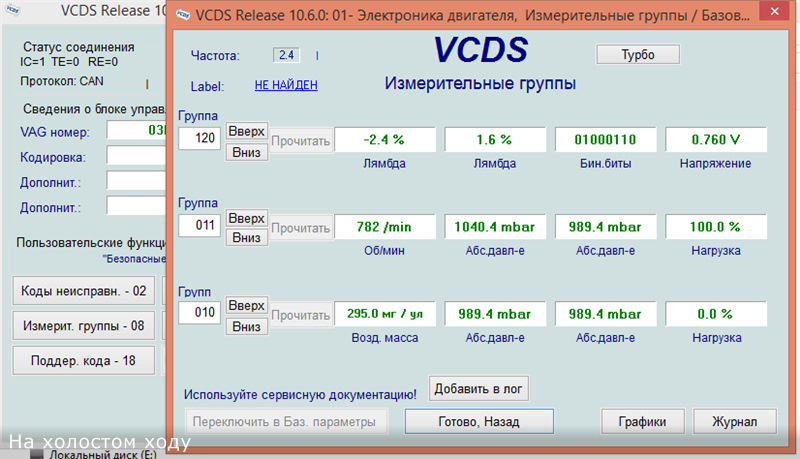Click the 0.760 V voltage value
The height and width of the screenshot is (459, 800).
716,140
